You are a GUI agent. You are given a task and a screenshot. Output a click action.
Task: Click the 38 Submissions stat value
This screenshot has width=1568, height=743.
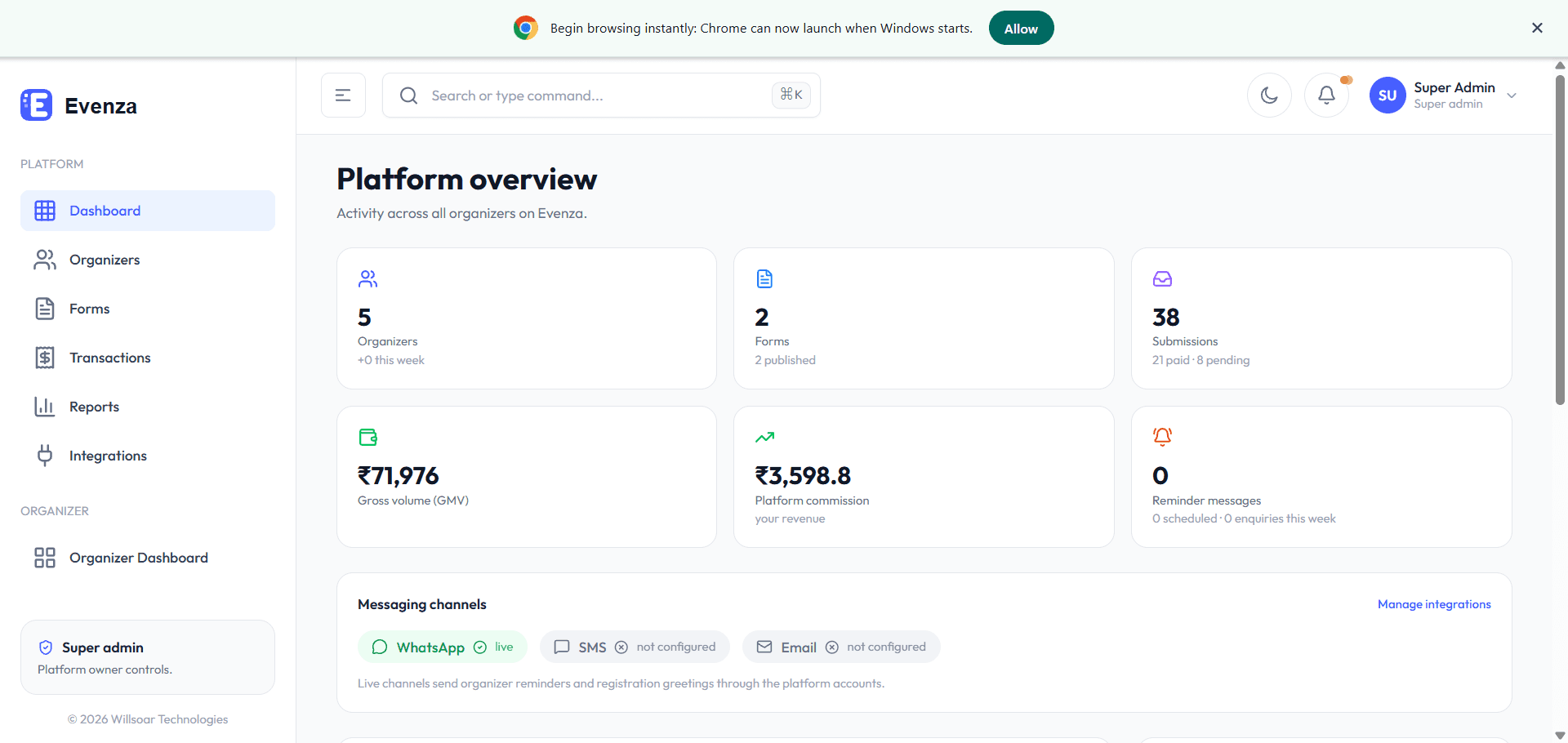tap(1166, 317)
